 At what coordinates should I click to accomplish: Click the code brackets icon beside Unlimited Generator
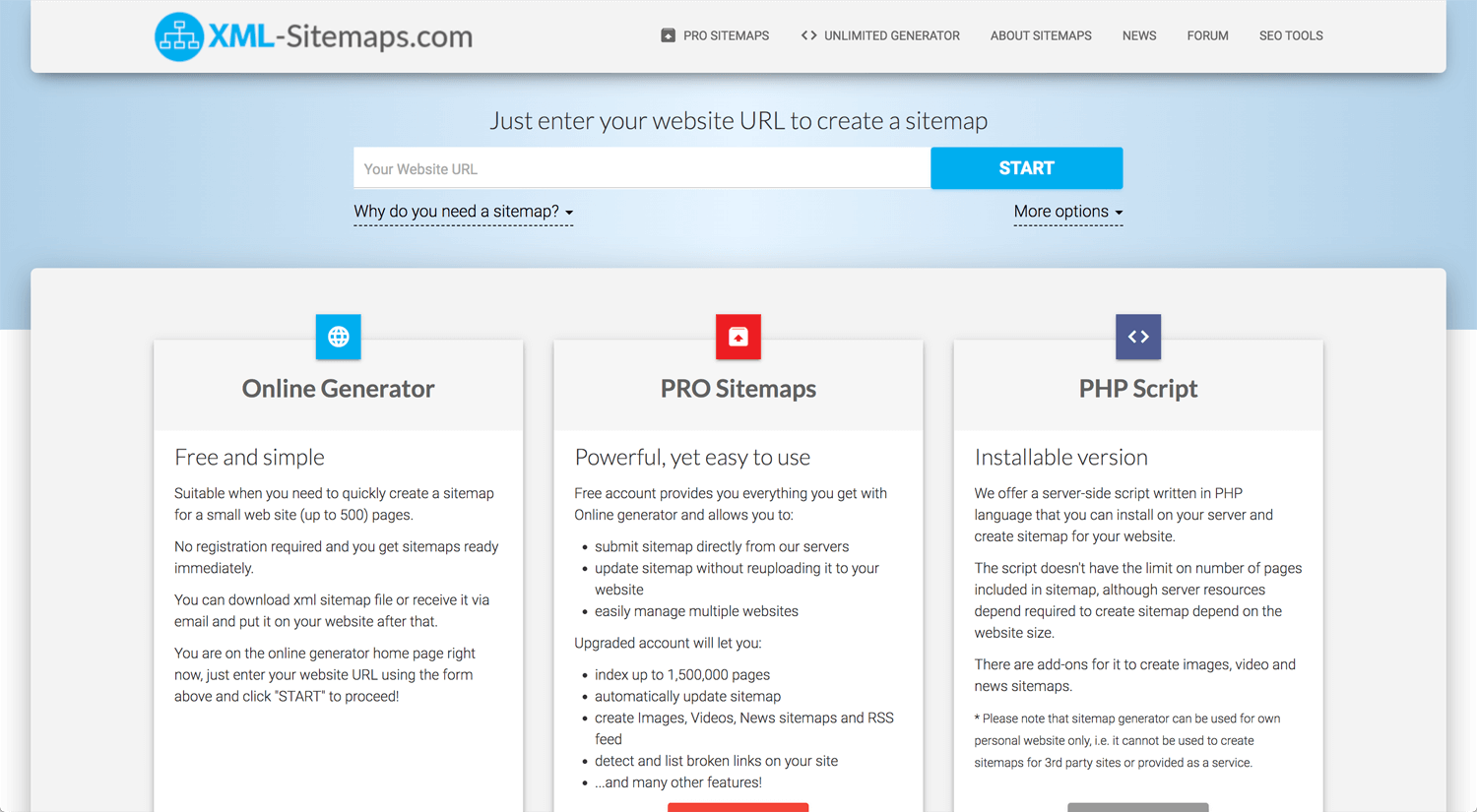click(808, 35)
